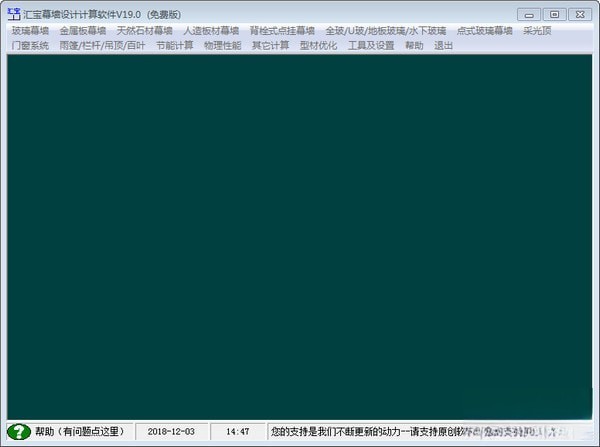Open the 雨篷/栏杆/吊顶/百叶 menu
The image size is (600, 447).
coord(101,46)
